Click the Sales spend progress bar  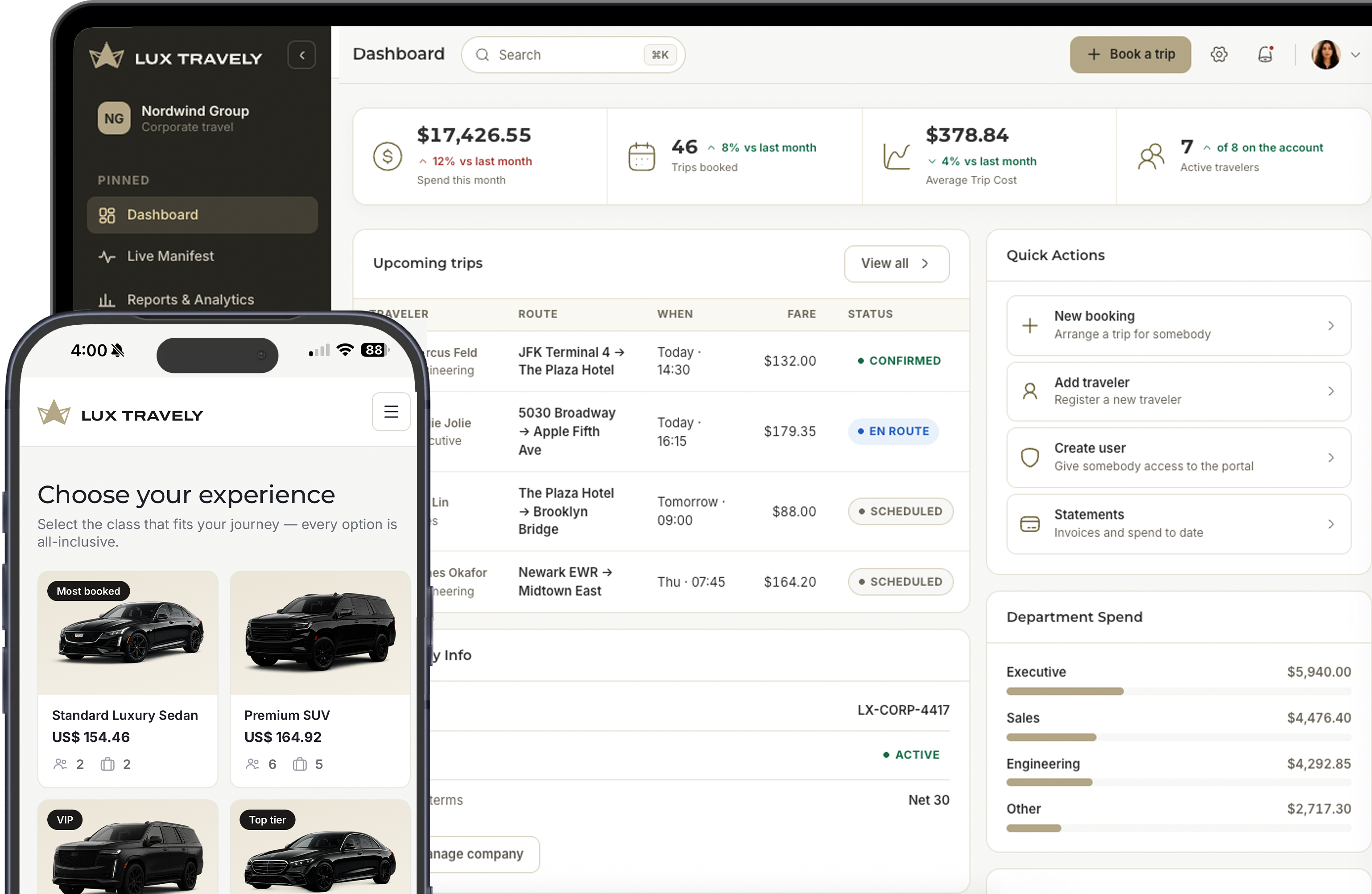(x=1178, y=737)
